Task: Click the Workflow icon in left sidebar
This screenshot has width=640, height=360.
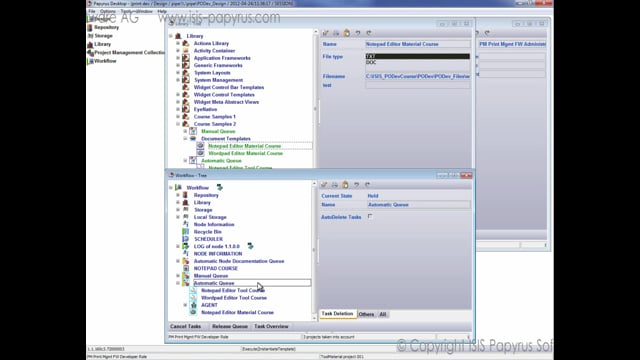Action: pos(90,61)
